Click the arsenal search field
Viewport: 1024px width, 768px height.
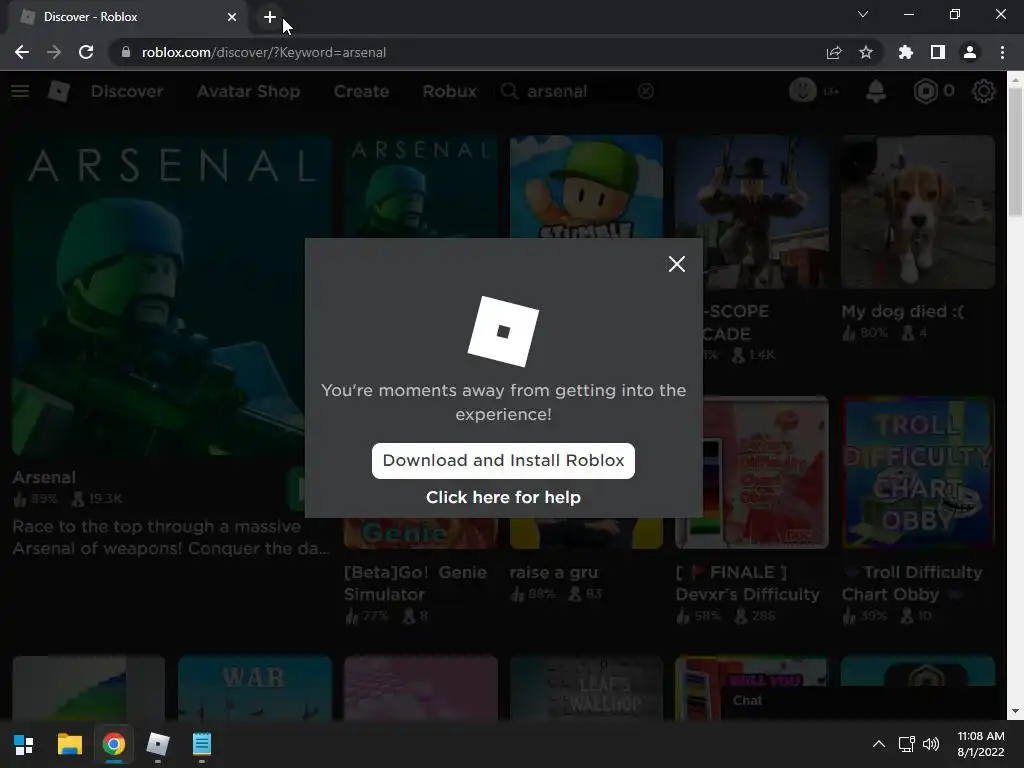click(x=578, y=91)
